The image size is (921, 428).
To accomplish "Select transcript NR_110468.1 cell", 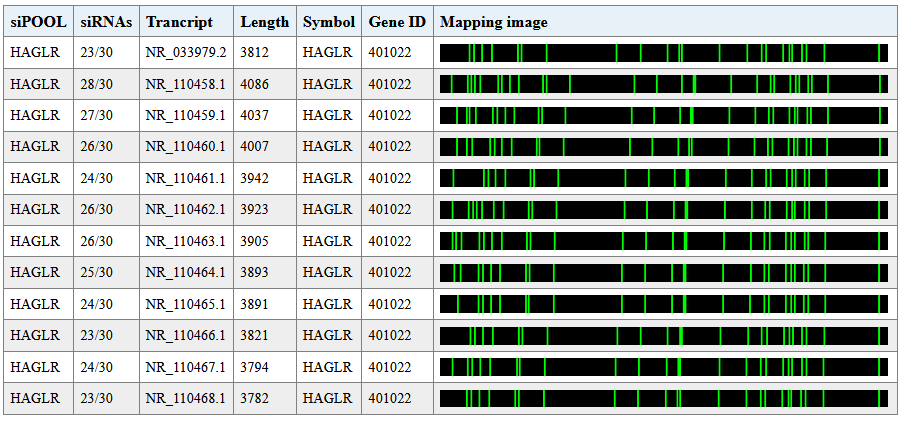I will [186, 398].
